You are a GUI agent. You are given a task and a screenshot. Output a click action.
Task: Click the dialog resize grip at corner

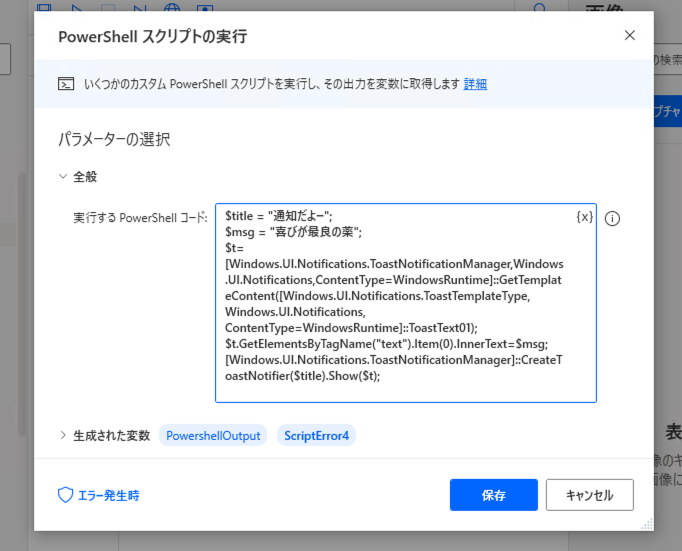(x=647, y=524)
